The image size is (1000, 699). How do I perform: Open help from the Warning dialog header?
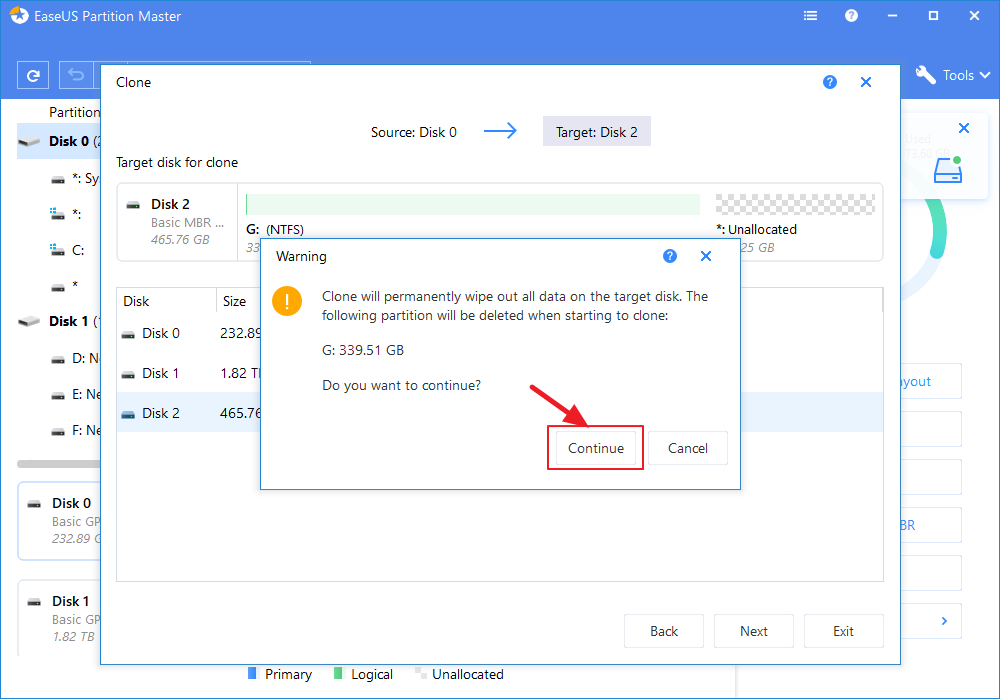point(670,256)
